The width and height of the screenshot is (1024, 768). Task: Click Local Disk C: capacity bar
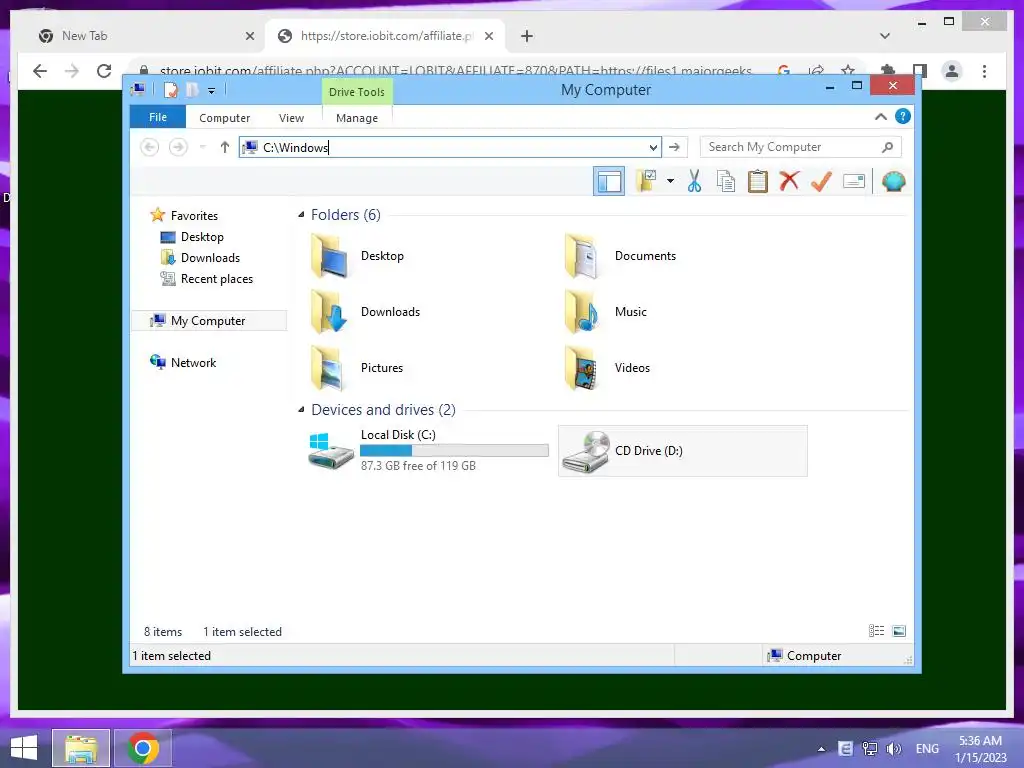(x=454, y=451)
